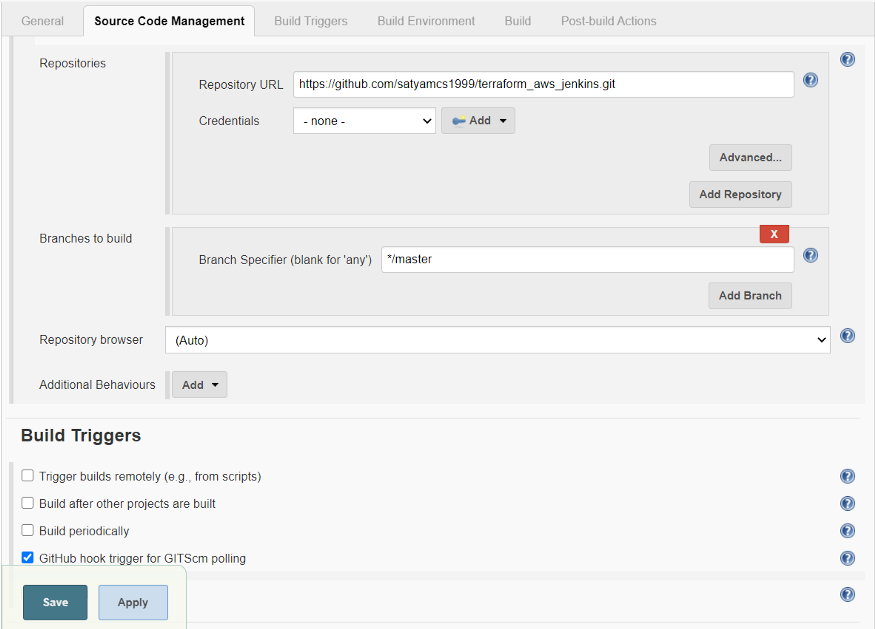Open help icon beside Repositories section

tap(847, 59)
